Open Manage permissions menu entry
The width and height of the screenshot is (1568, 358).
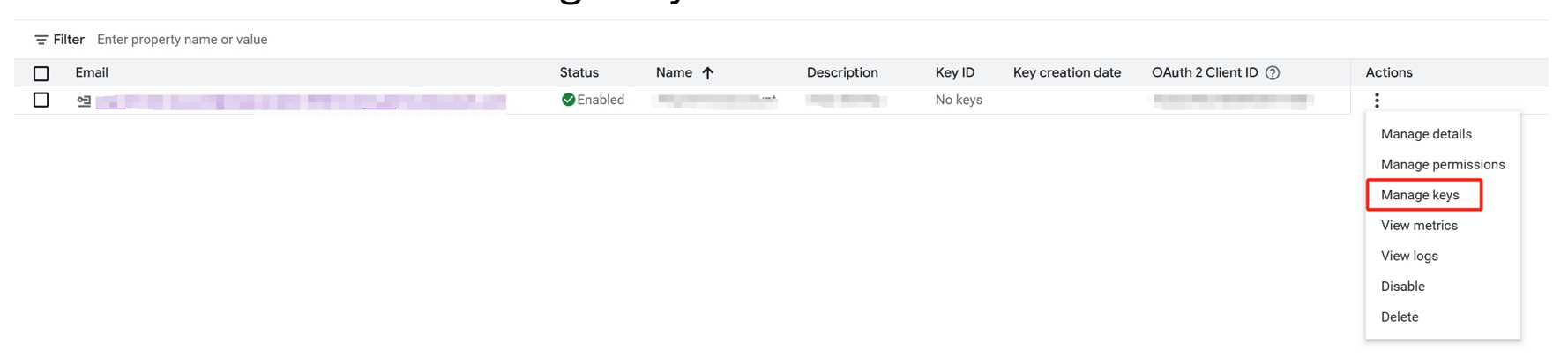1443,165
